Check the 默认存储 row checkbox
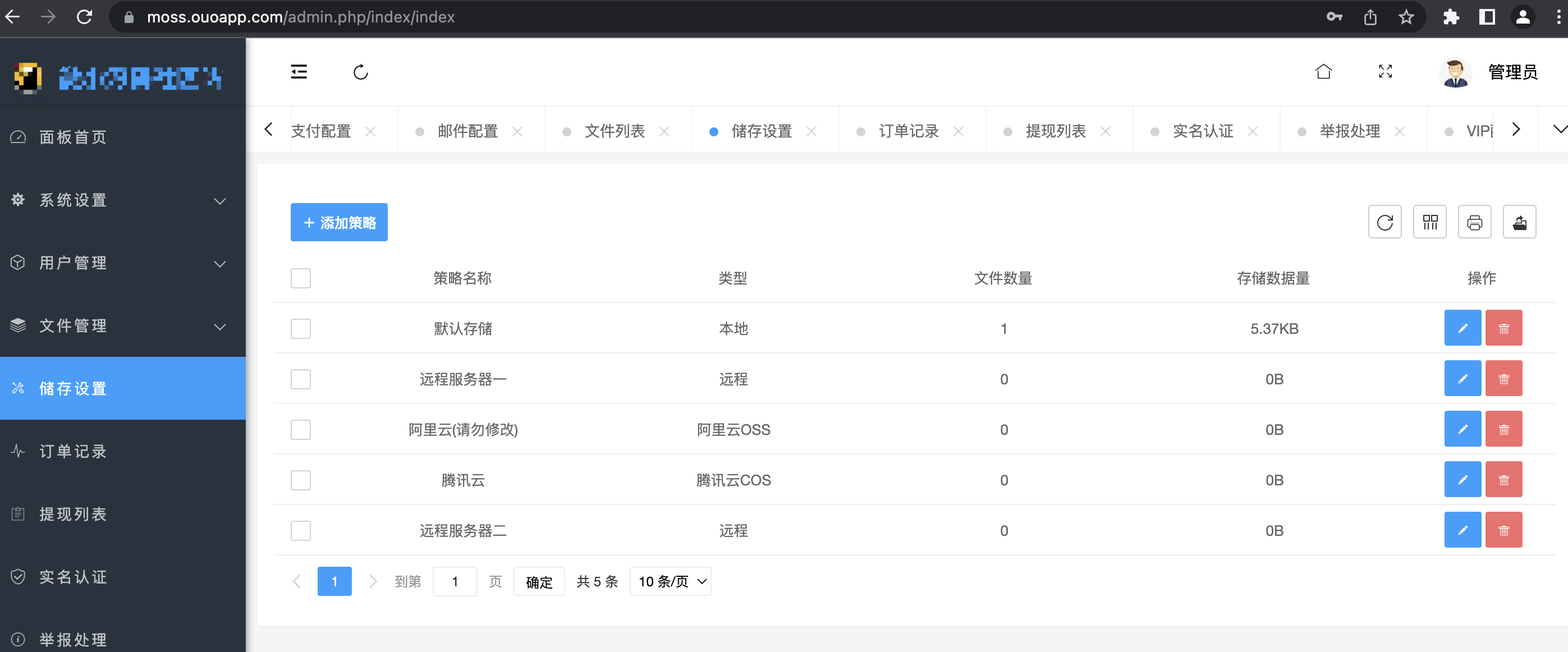The width and height of the screenshot is (1568, 652). [x=301, y=329]
